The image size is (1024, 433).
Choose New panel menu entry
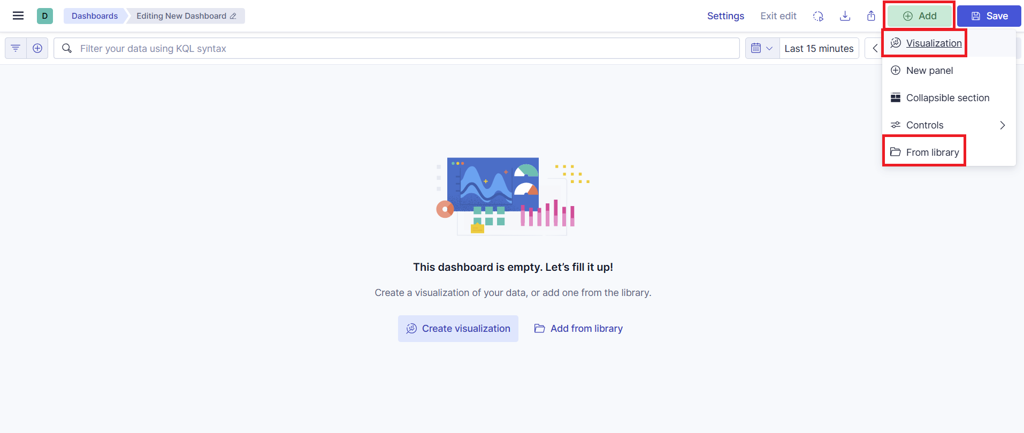click(949, 71)
